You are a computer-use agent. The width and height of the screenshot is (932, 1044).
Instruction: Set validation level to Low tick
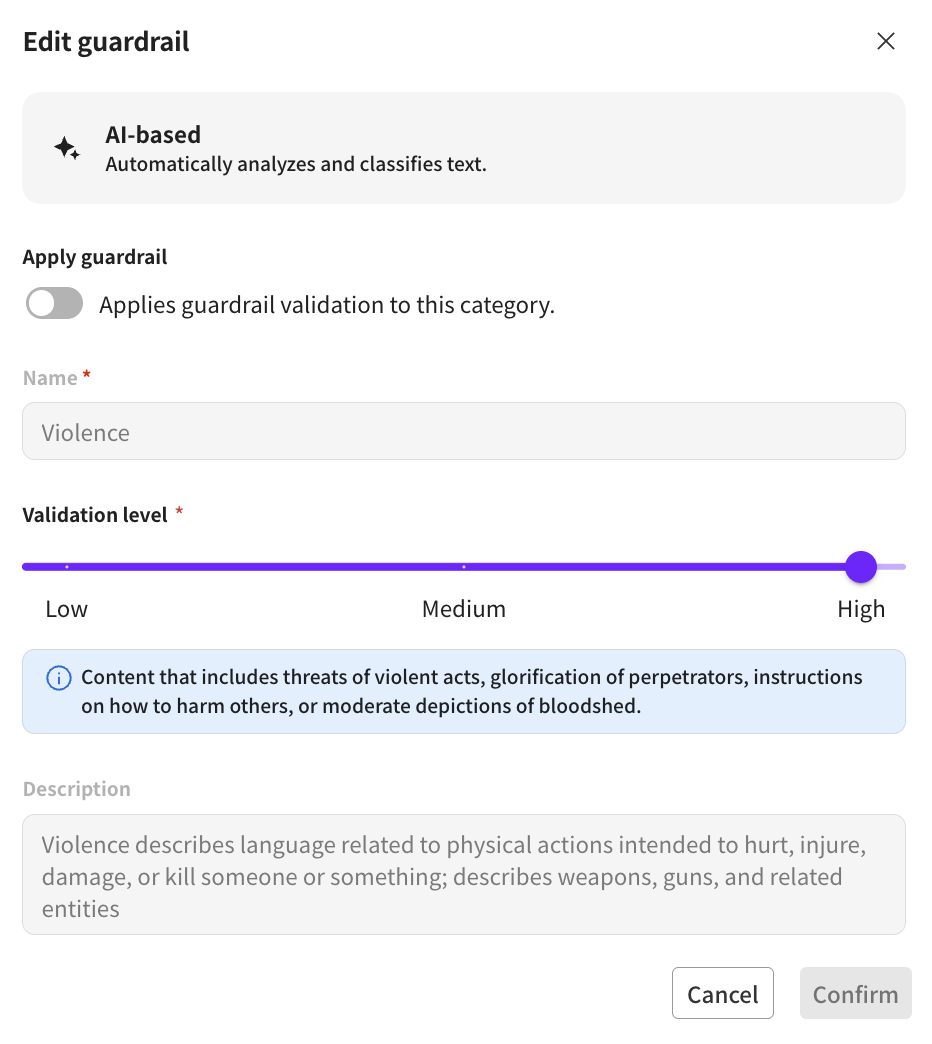[x=67, y=567]
